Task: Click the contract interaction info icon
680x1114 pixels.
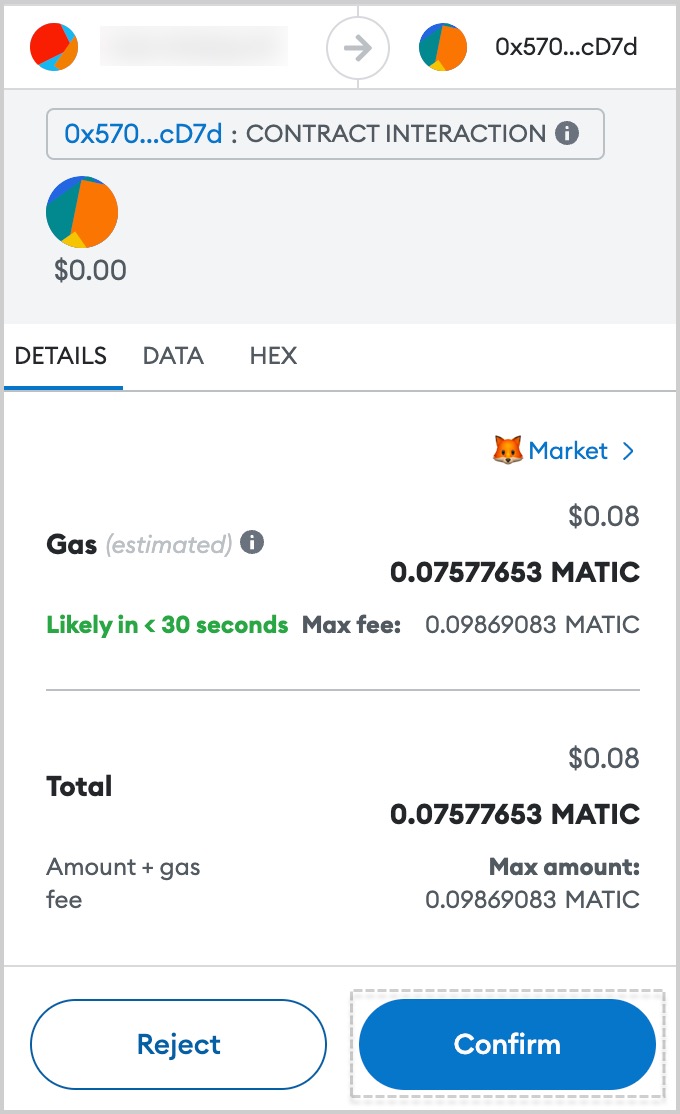Action: click(567, 133)
